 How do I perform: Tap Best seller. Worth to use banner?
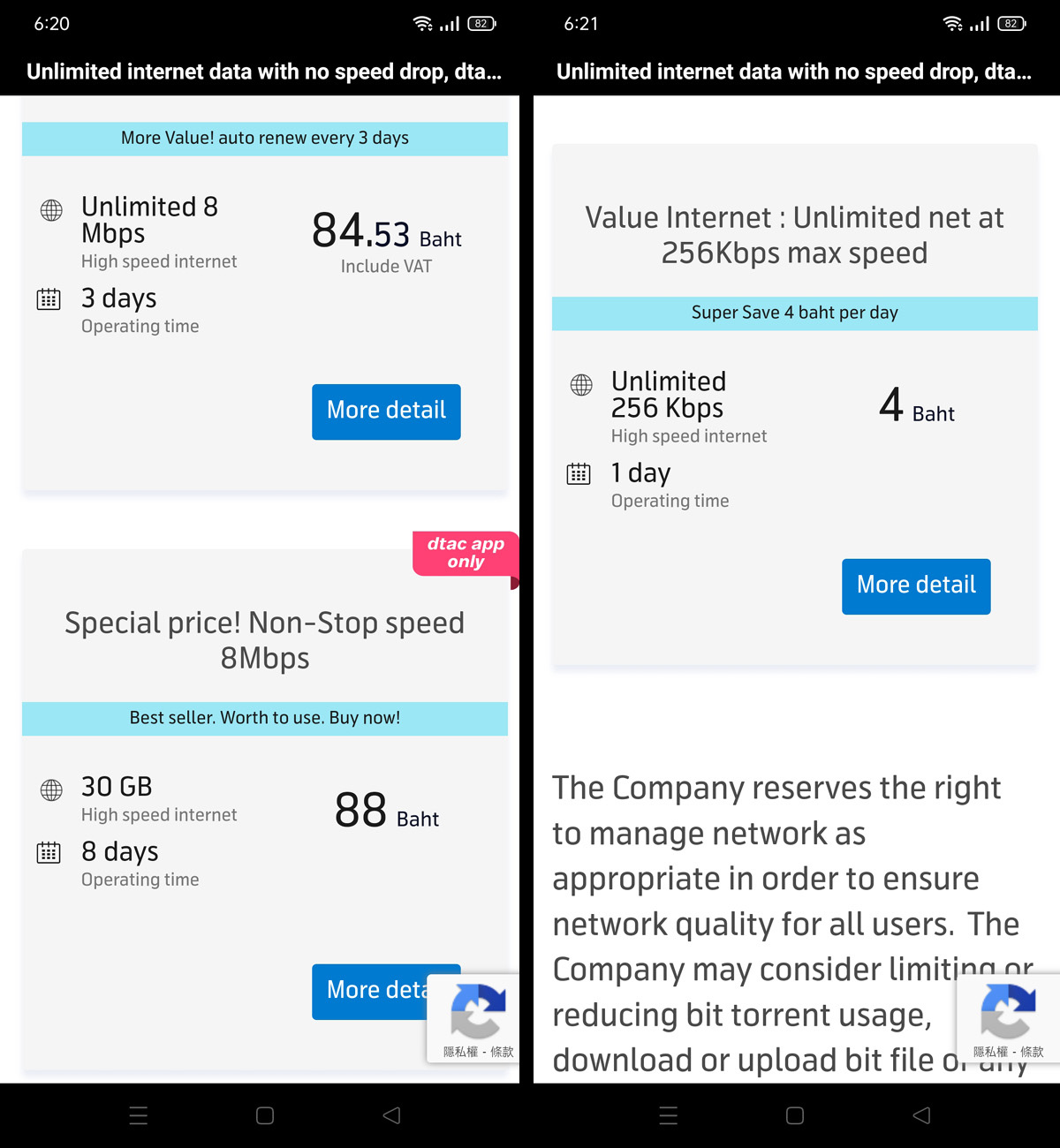click(265, 718)
